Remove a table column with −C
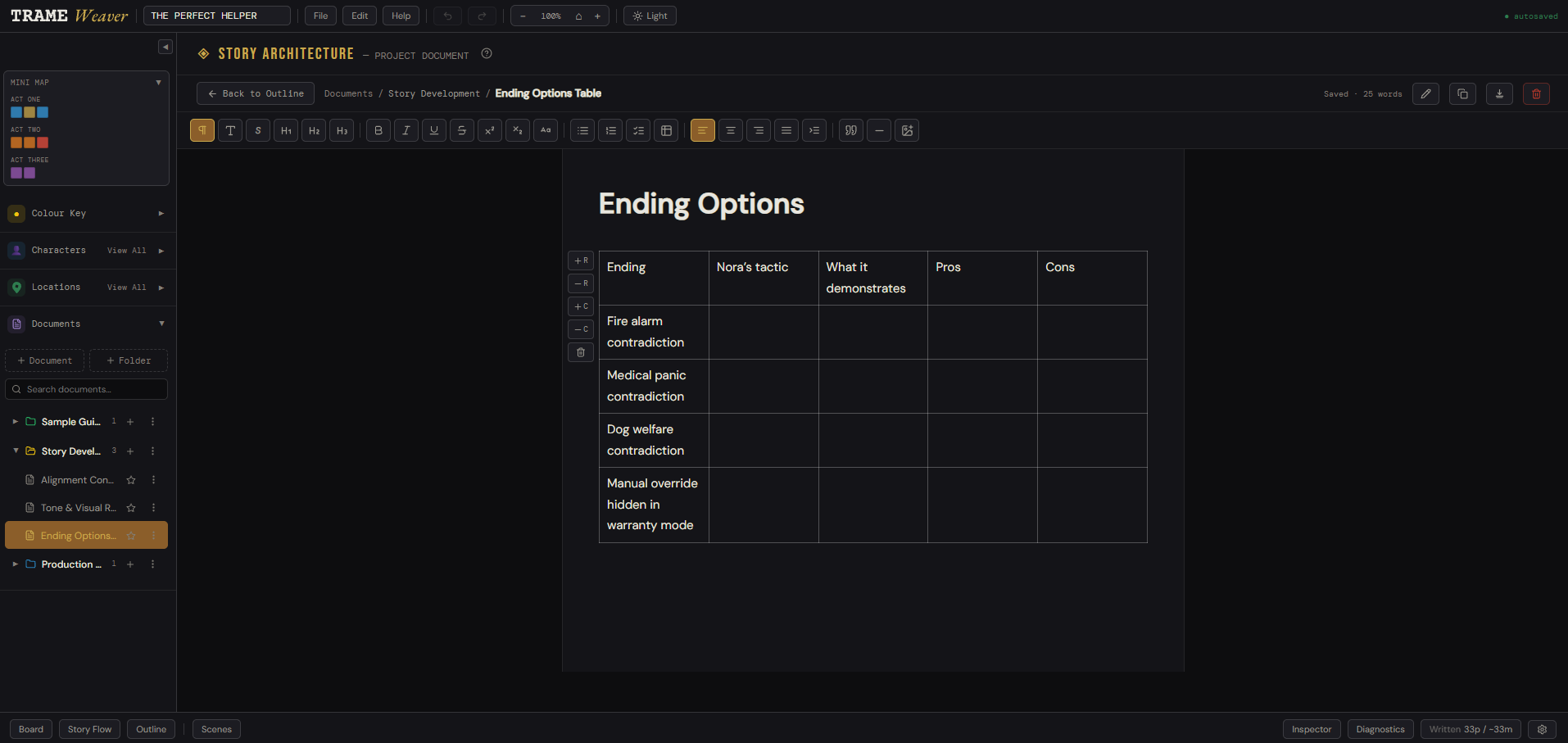The width and height of the screenshot is (1568, 743). (581, 329)
